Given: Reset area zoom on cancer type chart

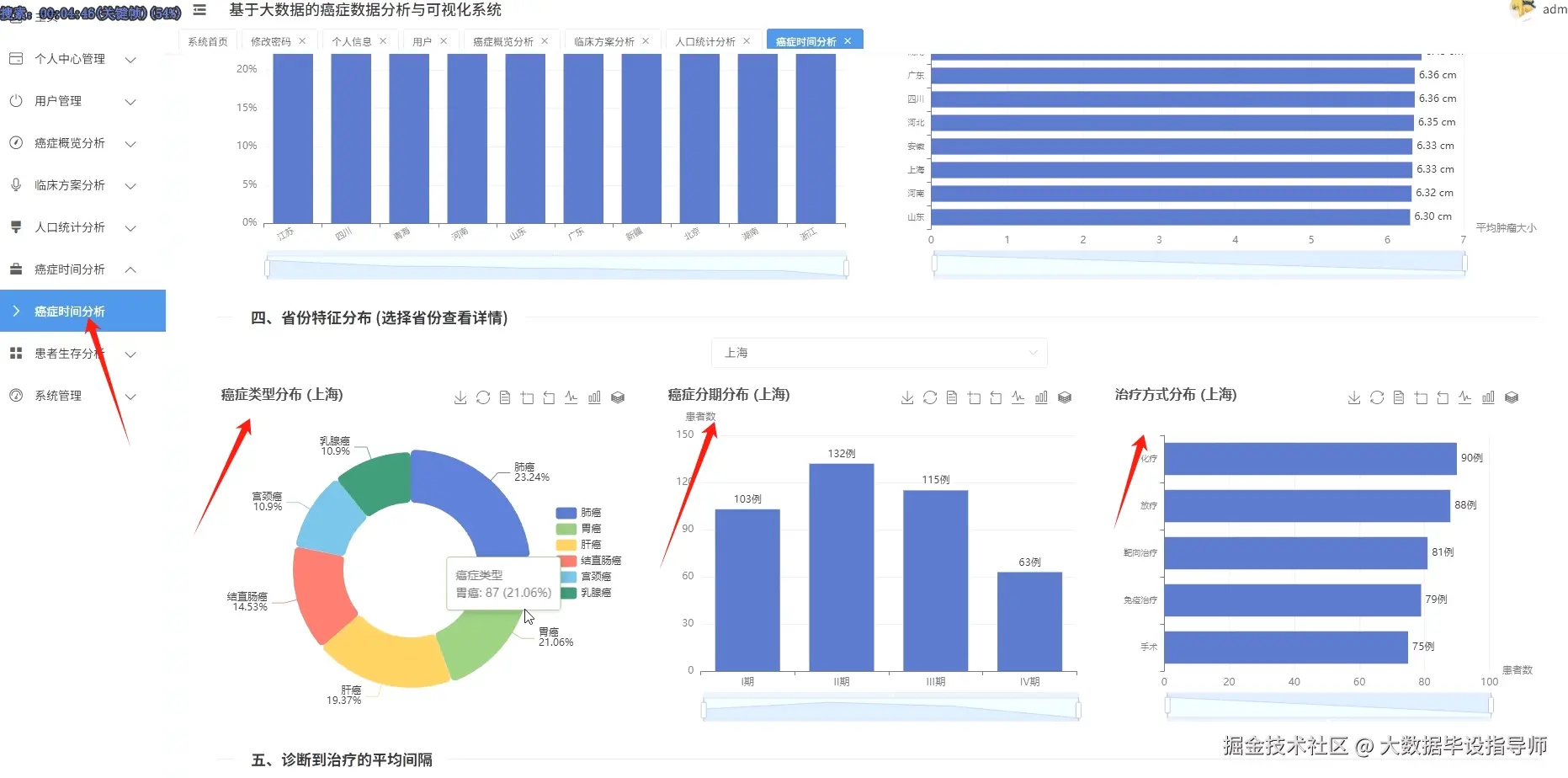Looking at the screenshot, I should click(x=549, y=397).
